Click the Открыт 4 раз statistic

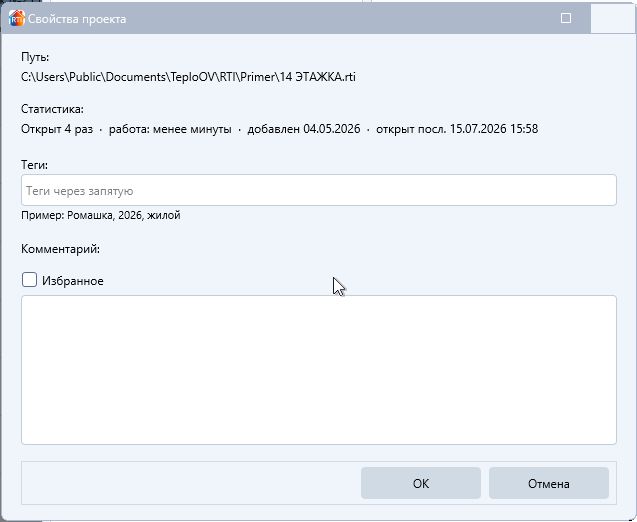(x=57, y=129)
